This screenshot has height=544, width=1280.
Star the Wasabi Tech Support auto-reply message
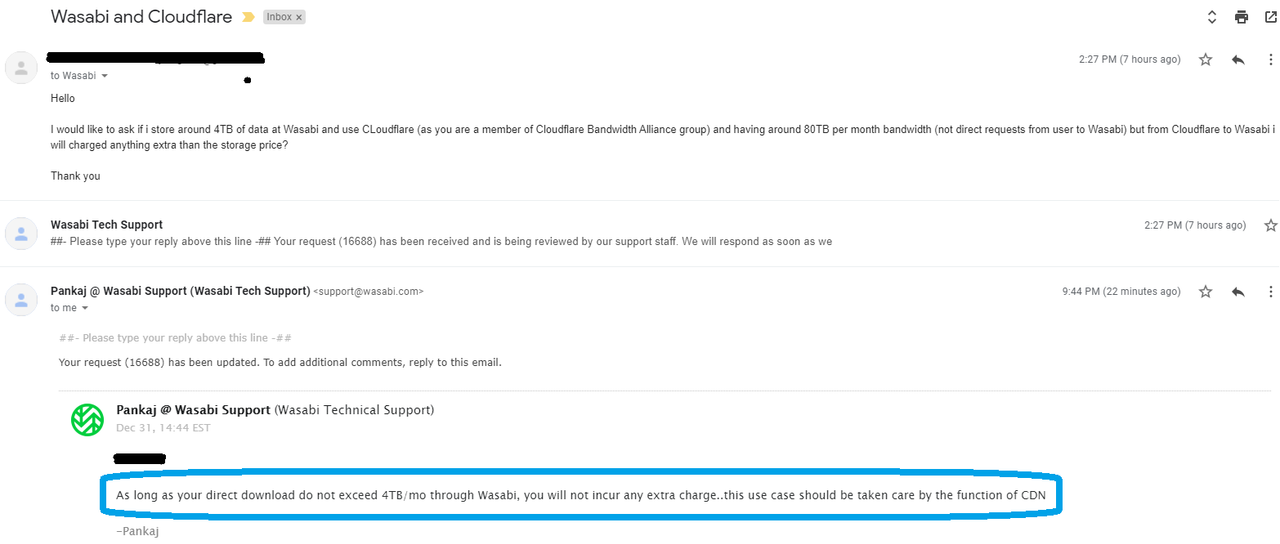point(1271,226)
